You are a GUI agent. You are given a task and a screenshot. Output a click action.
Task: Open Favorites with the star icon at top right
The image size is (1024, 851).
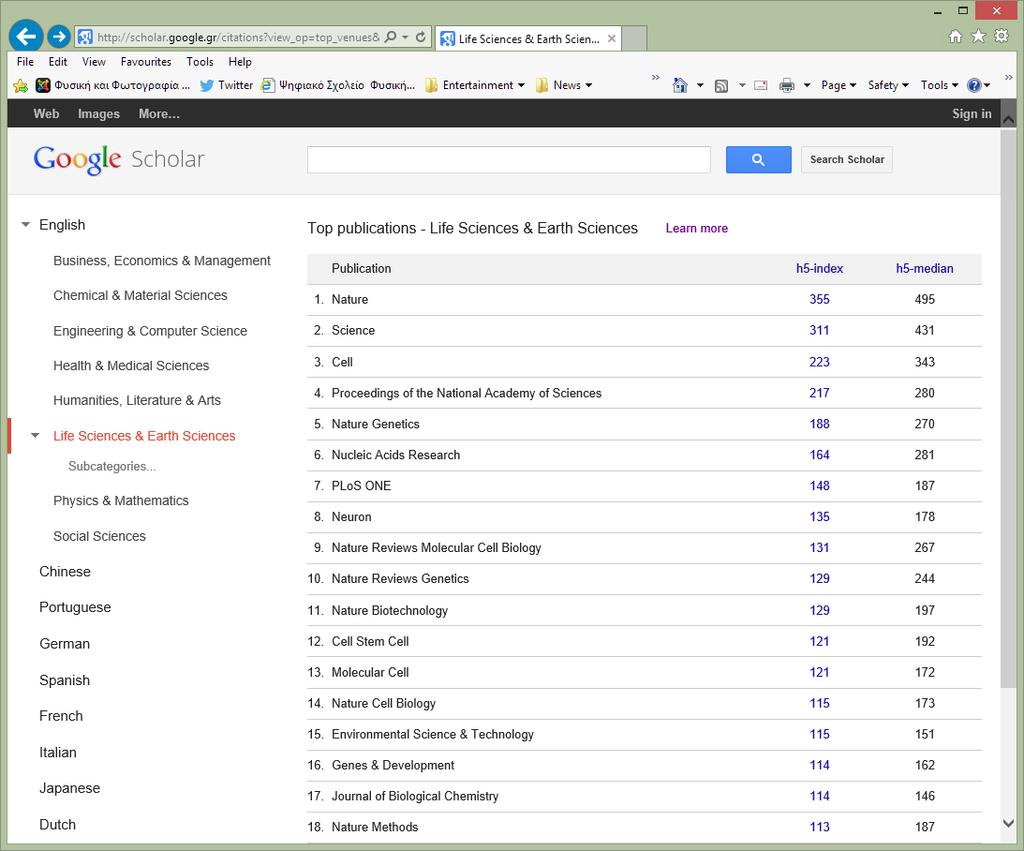click(x=978, y=36)
